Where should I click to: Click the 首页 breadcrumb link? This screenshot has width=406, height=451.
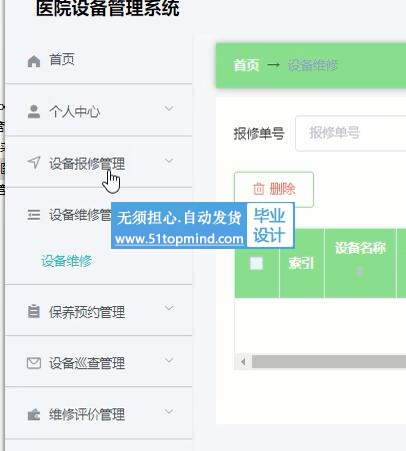click(x=246, y=65)
